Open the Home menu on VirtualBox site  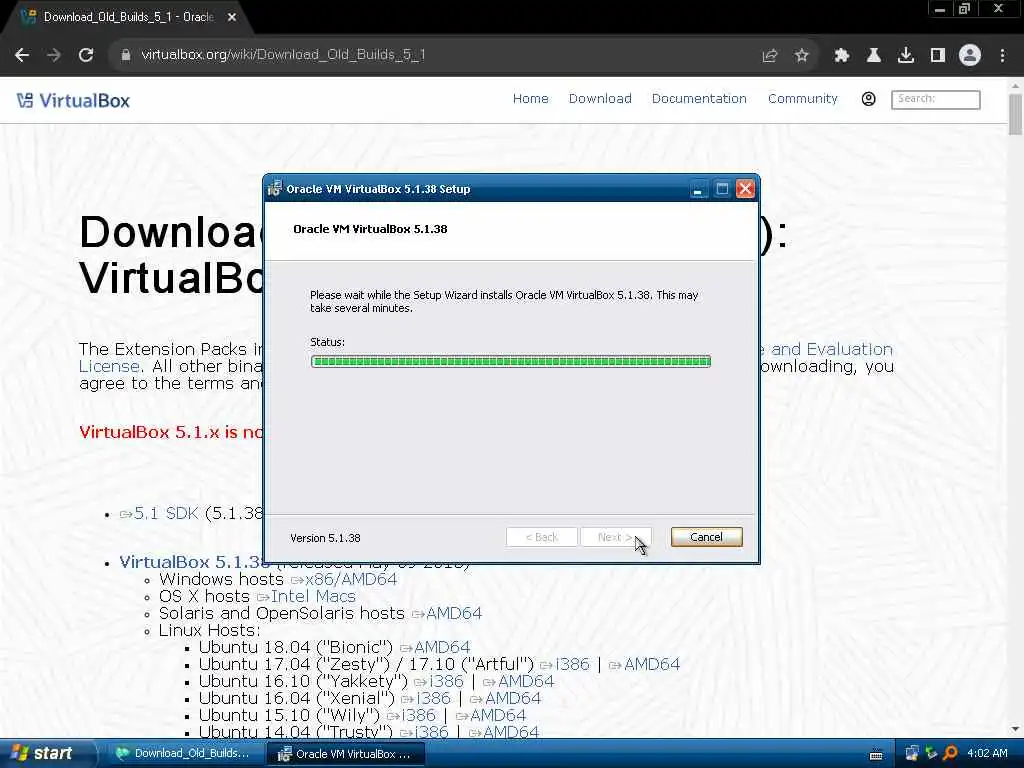(530, 99)
